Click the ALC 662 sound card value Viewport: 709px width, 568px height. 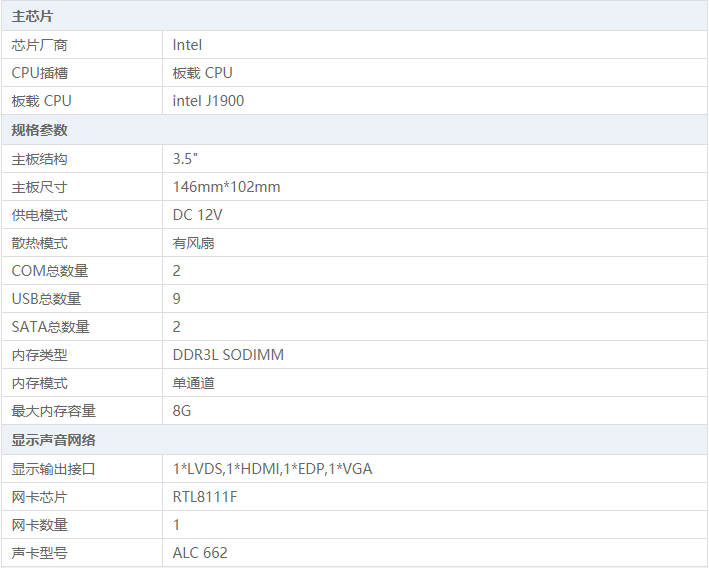[x=200, y=553]
